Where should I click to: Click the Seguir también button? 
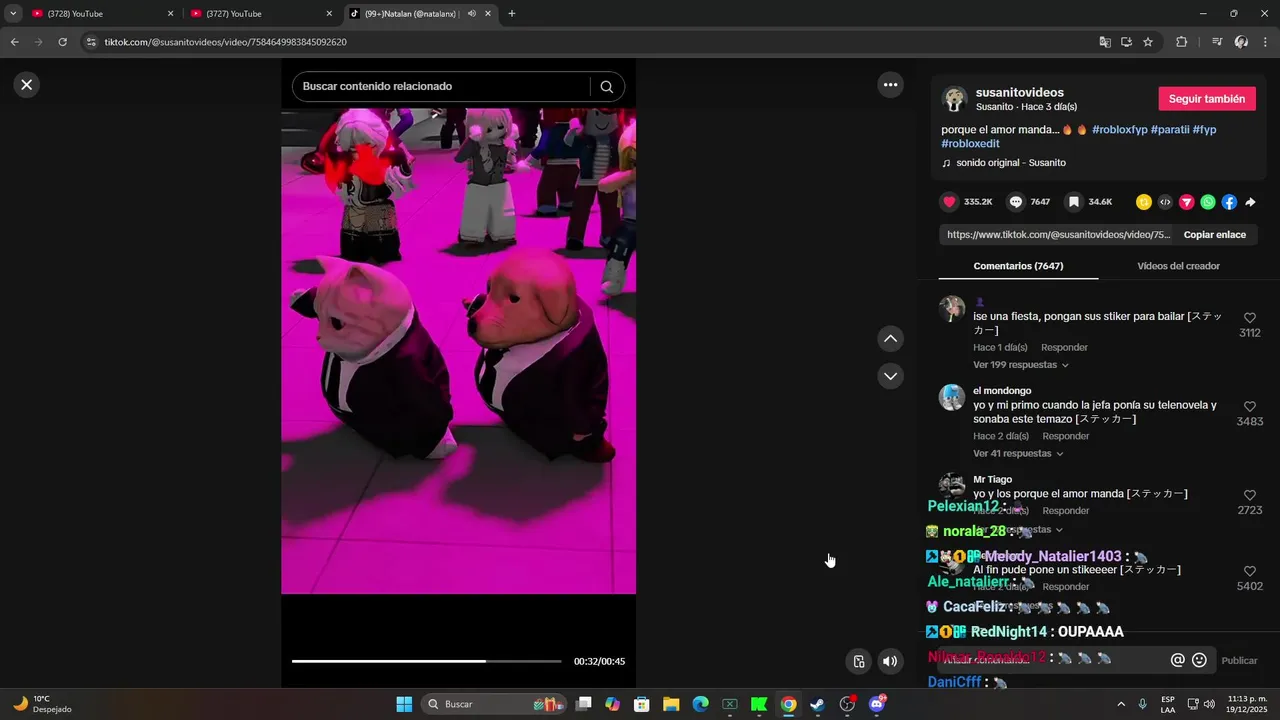[x=1207, y=99]
